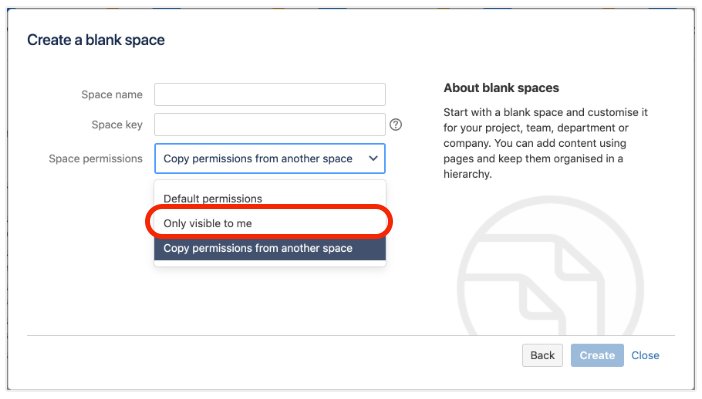This screenshot has width=702, height=399.
Task: Click the About blank spaces heading
Action: pyautogui.click(x=501, y=88)
